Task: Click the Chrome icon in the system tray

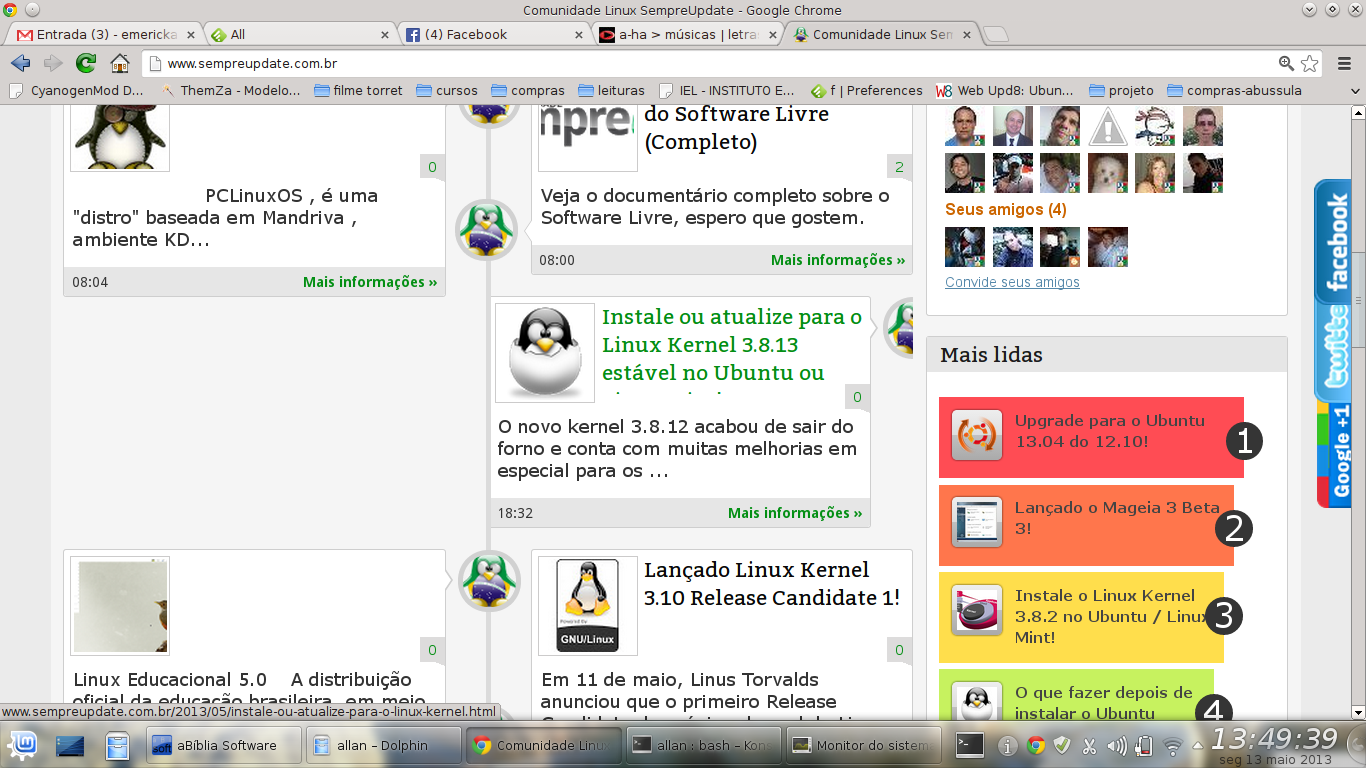Action: pos(1036,746)
